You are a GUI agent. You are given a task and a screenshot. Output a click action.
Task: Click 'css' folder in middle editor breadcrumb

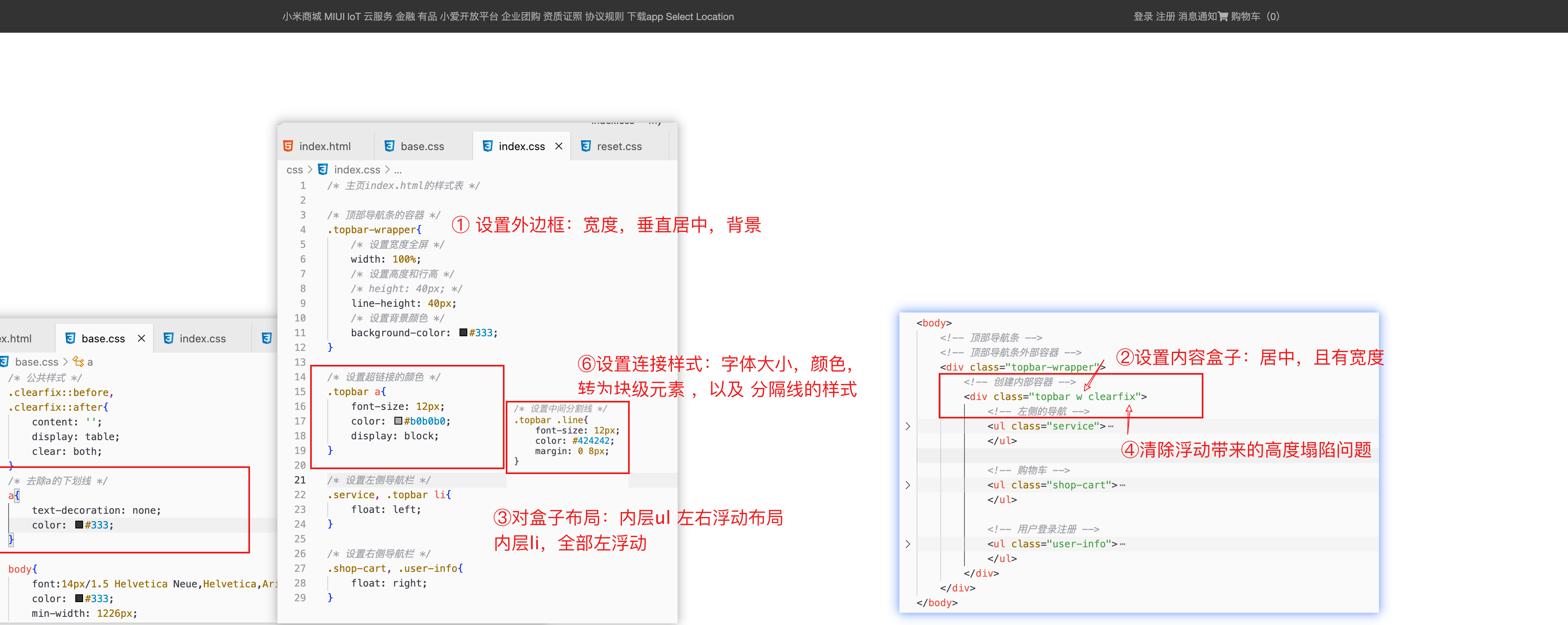tap(295, 170)
